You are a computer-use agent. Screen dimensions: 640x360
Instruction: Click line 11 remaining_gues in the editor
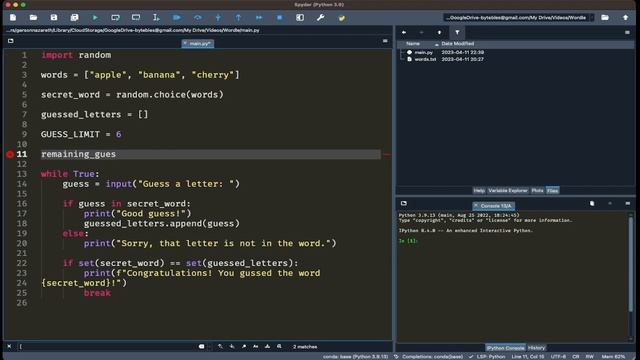click(x=78, y=154)
